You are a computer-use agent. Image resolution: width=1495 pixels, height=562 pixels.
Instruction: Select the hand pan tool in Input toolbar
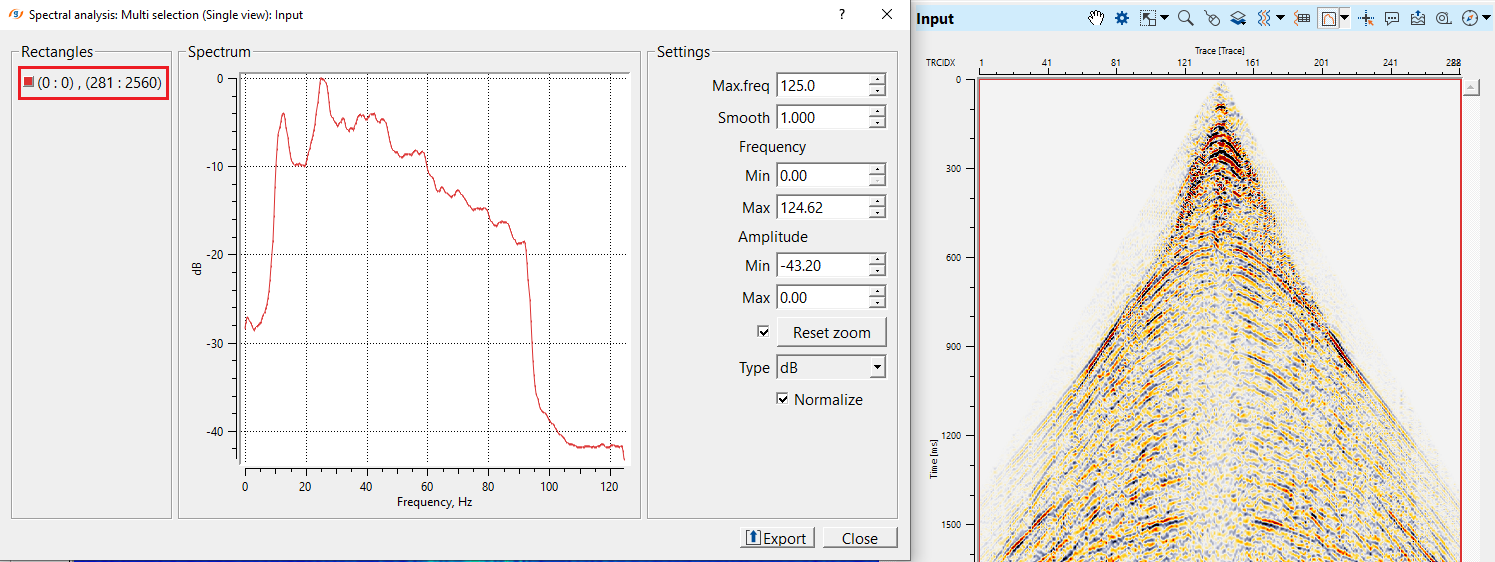[x=1096, y=18]
